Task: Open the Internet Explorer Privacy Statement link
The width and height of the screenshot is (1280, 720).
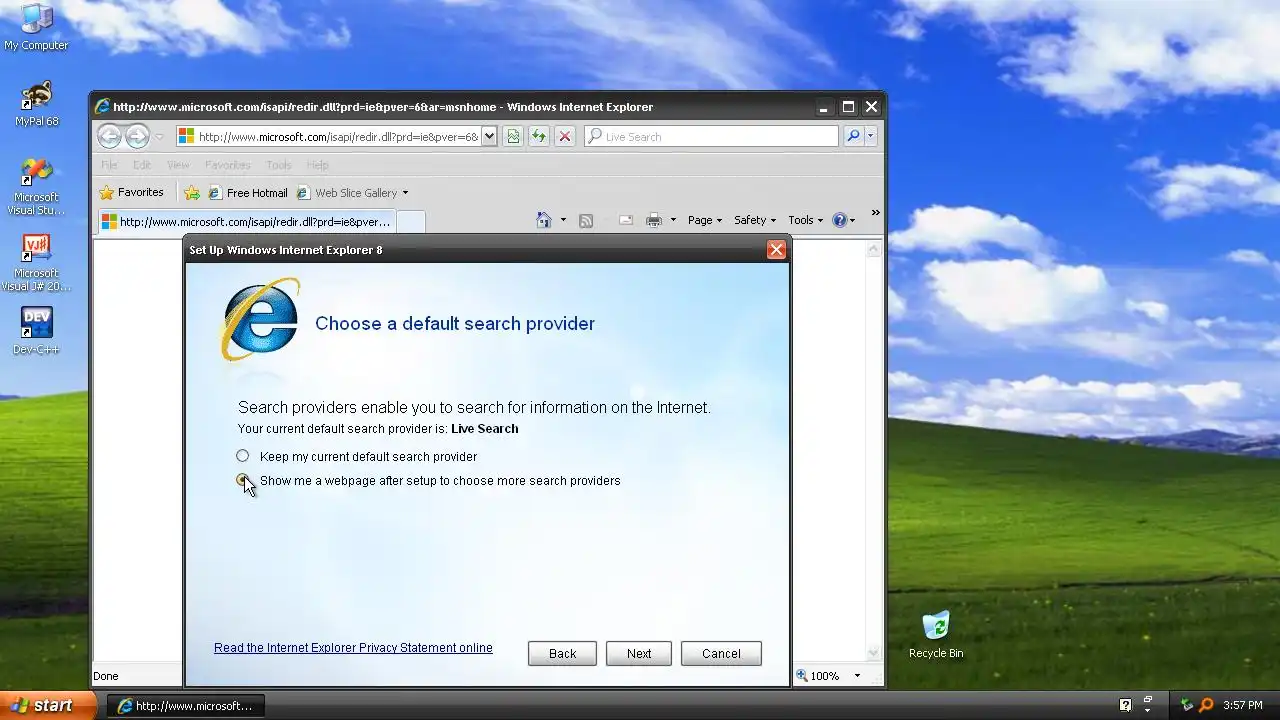Action: click(353, 648)
